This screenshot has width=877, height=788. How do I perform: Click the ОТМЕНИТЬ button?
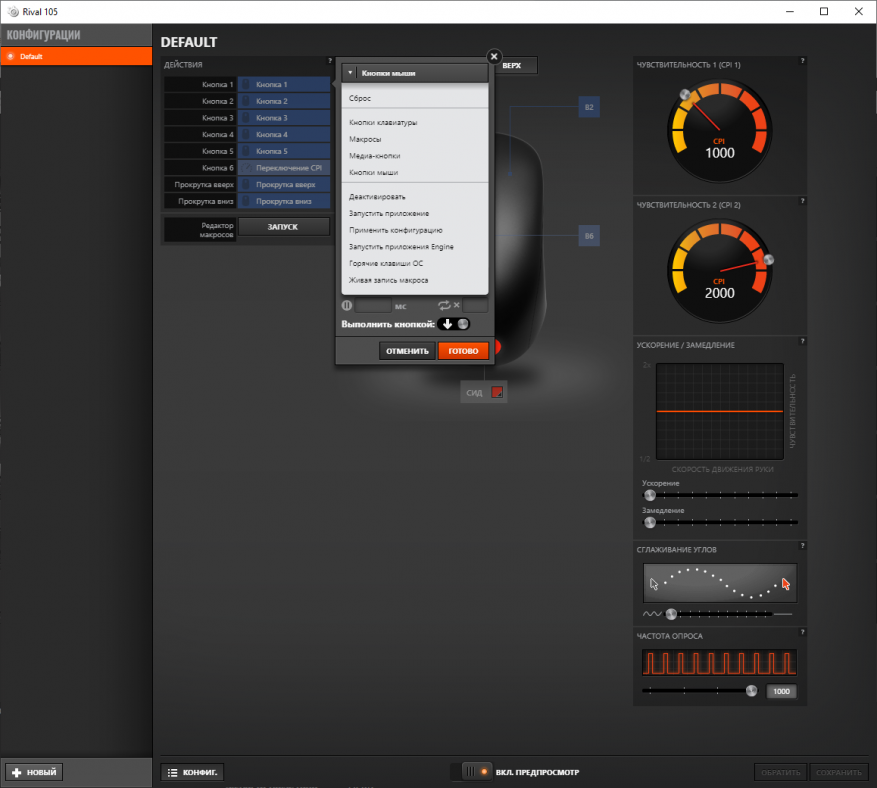pyautogui.click(x=407, y=351)
